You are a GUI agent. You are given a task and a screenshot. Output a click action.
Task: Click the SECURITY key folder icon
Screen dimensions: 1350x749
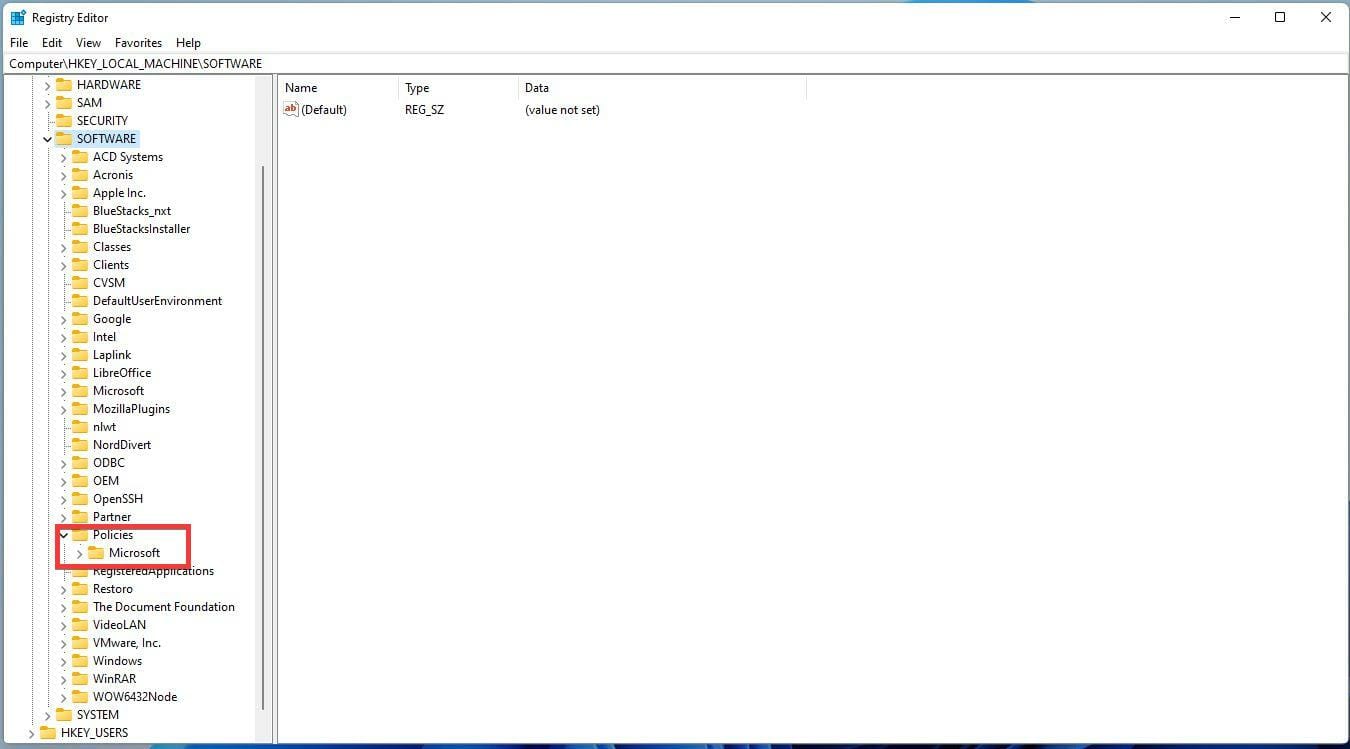(64, 121)
